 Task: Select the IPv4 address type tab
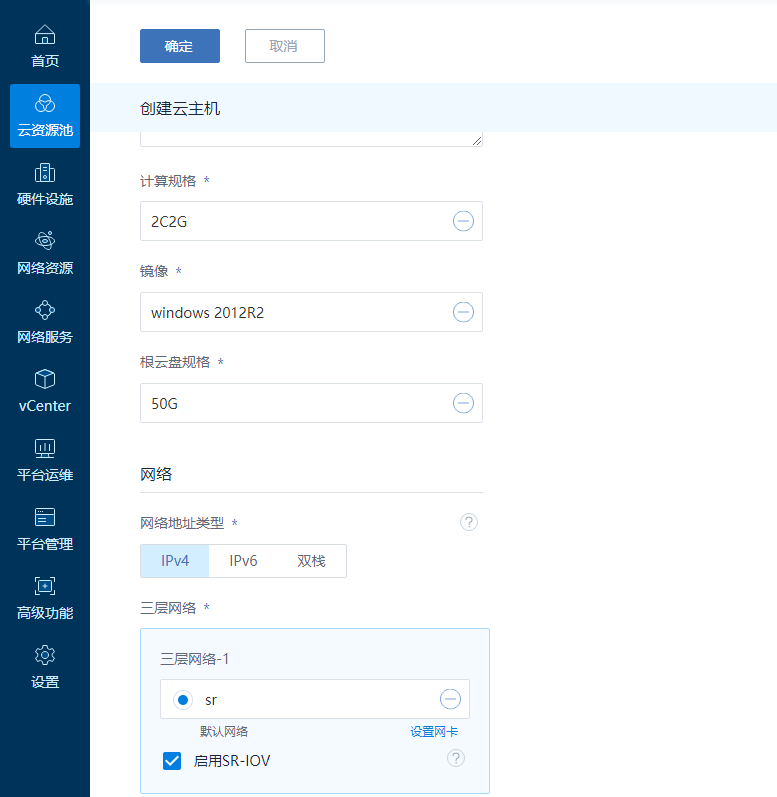[175, 561]
